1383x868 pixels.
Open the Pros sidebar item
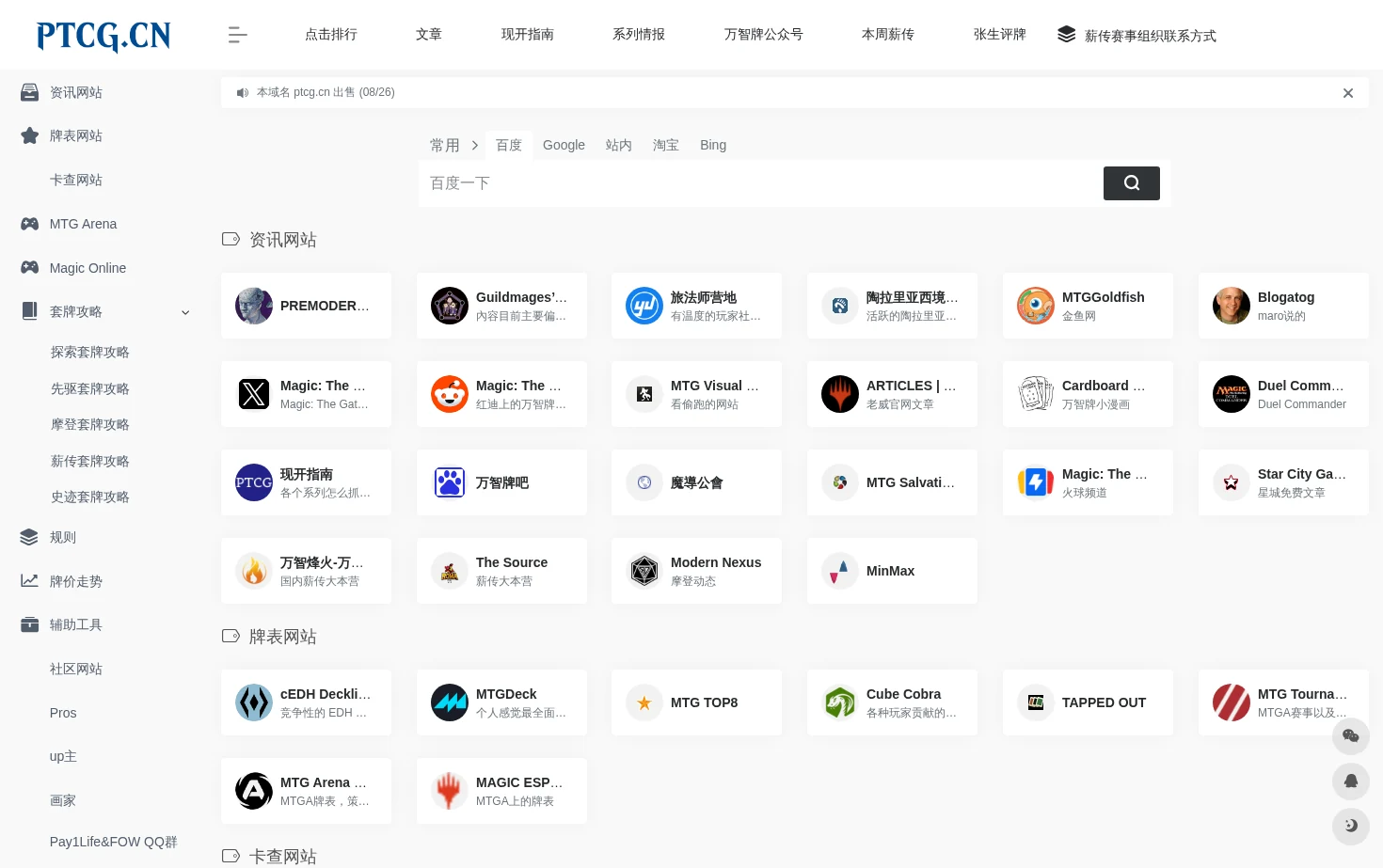[63, 713]
